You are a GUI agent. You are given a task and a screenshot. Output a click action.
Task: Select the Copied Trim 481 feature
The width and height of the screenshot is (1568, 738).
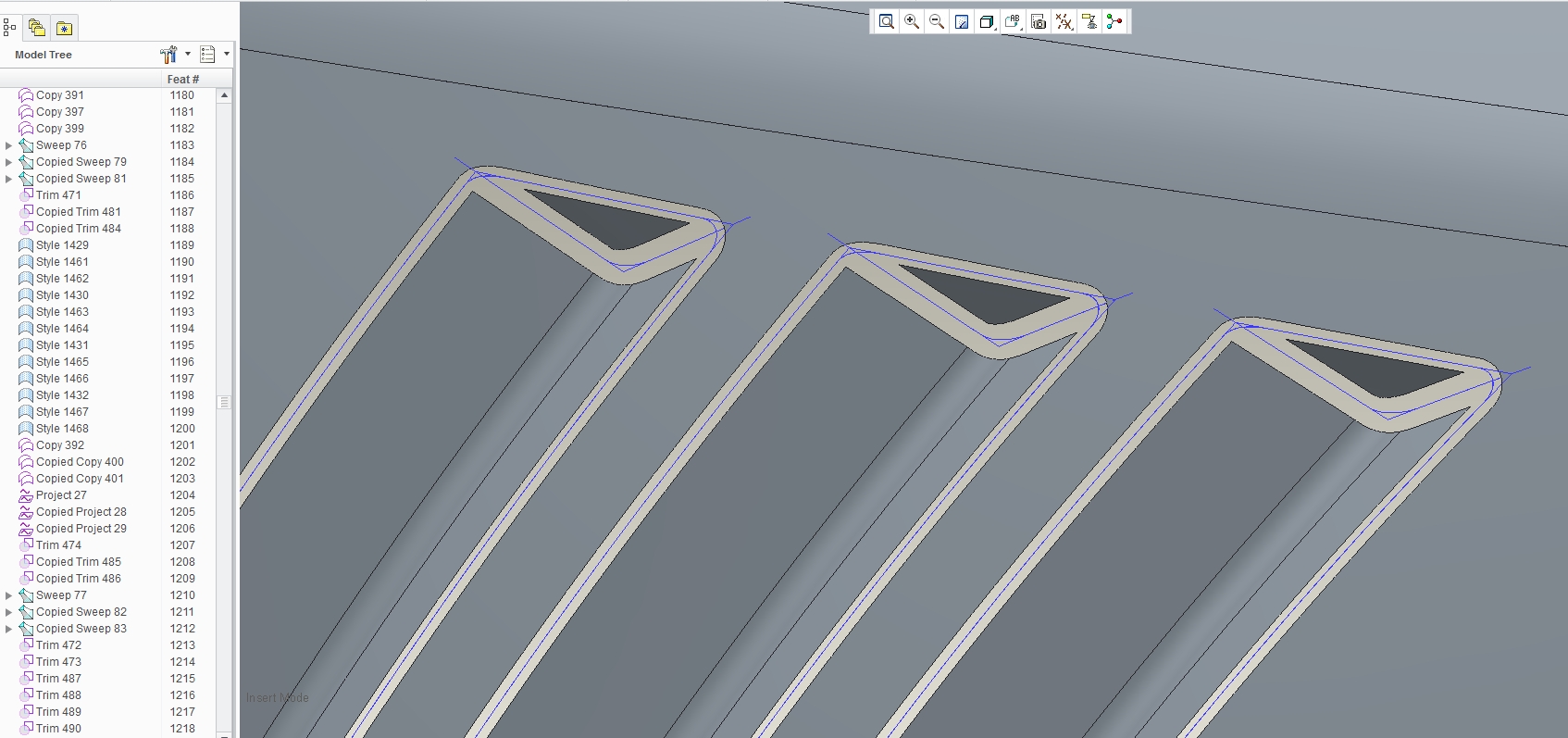coord(79,212)
